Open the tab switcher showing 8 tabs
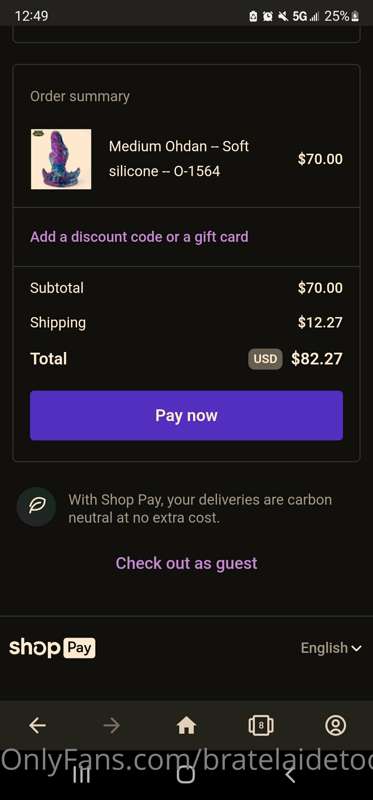373x800 pixels. (261, 725)
